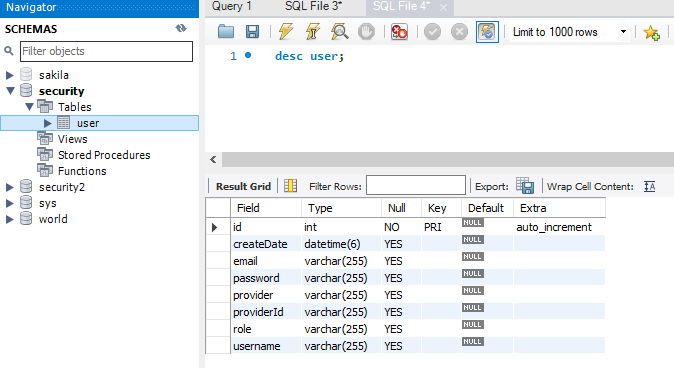This screenshot has width=674, height=368.
Task: Click the createDate field cell
Action: pos(266,244)
